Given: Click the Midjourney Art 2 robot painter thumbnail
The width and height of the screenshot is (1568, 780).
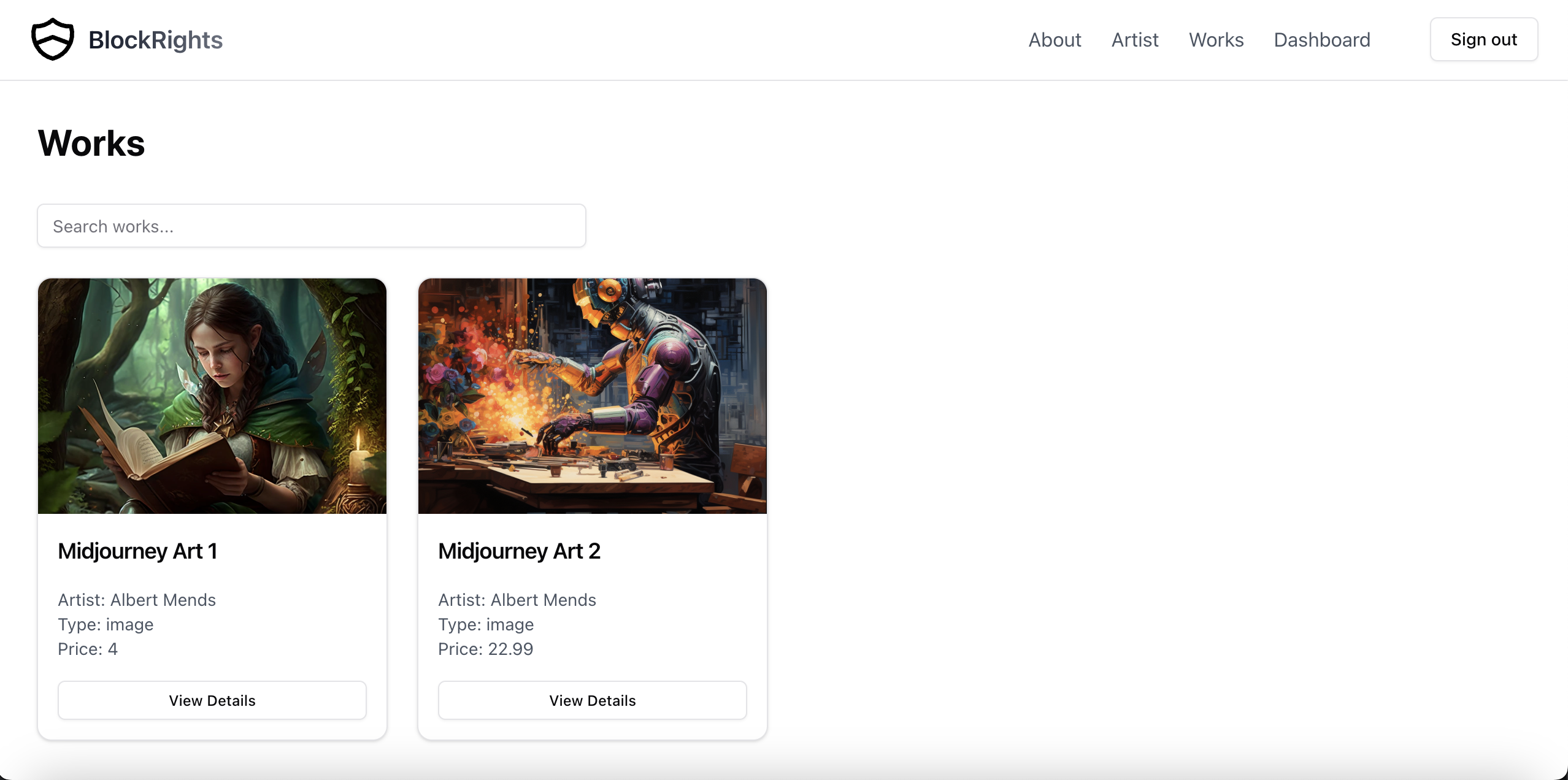Looking at the screenshot, I should [593, 396].
